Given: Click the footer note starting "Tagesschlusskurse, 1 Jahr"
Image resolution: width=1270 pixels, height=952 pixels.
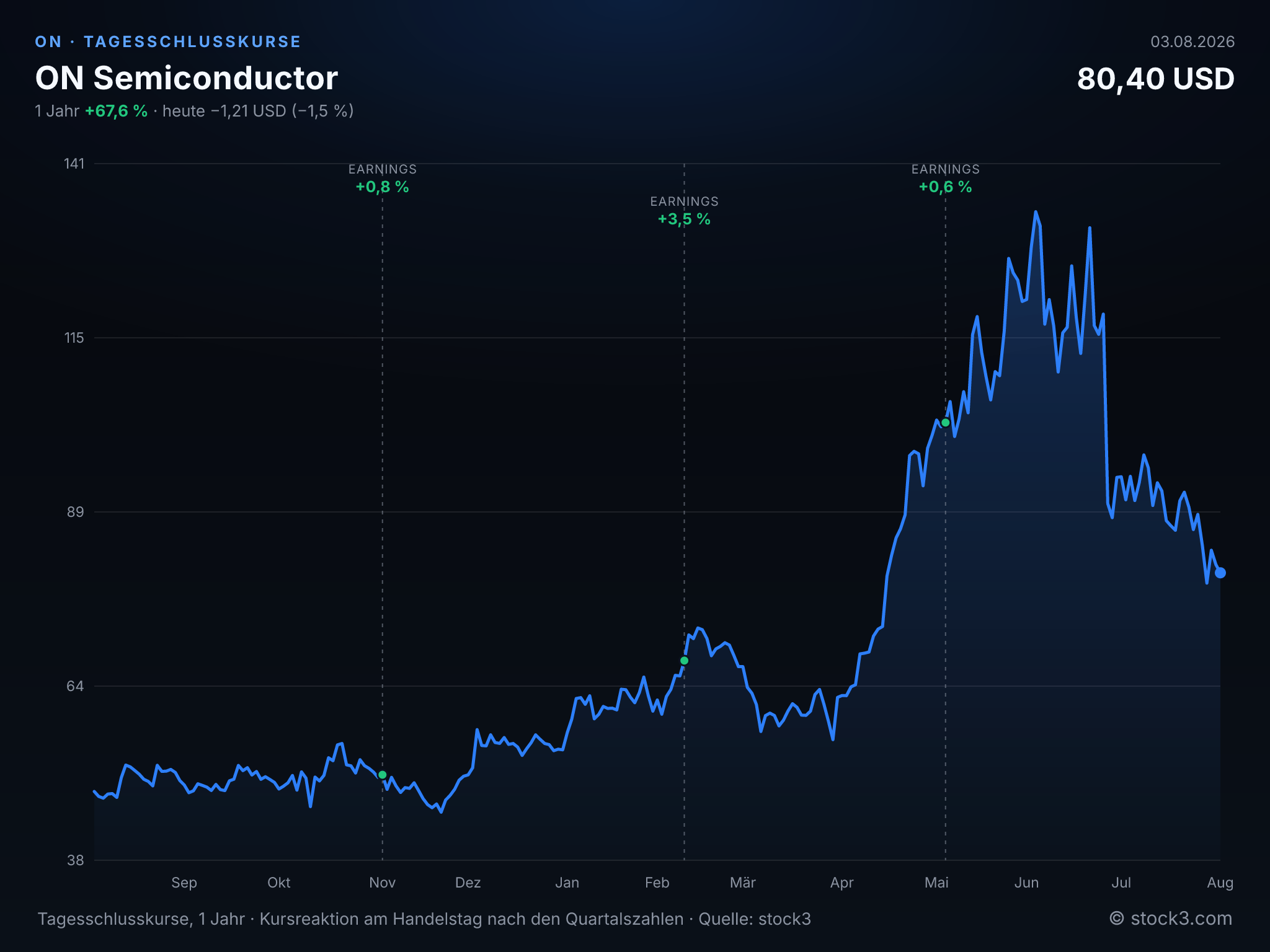Looking at the screenshot, I should tap(424, 919).
